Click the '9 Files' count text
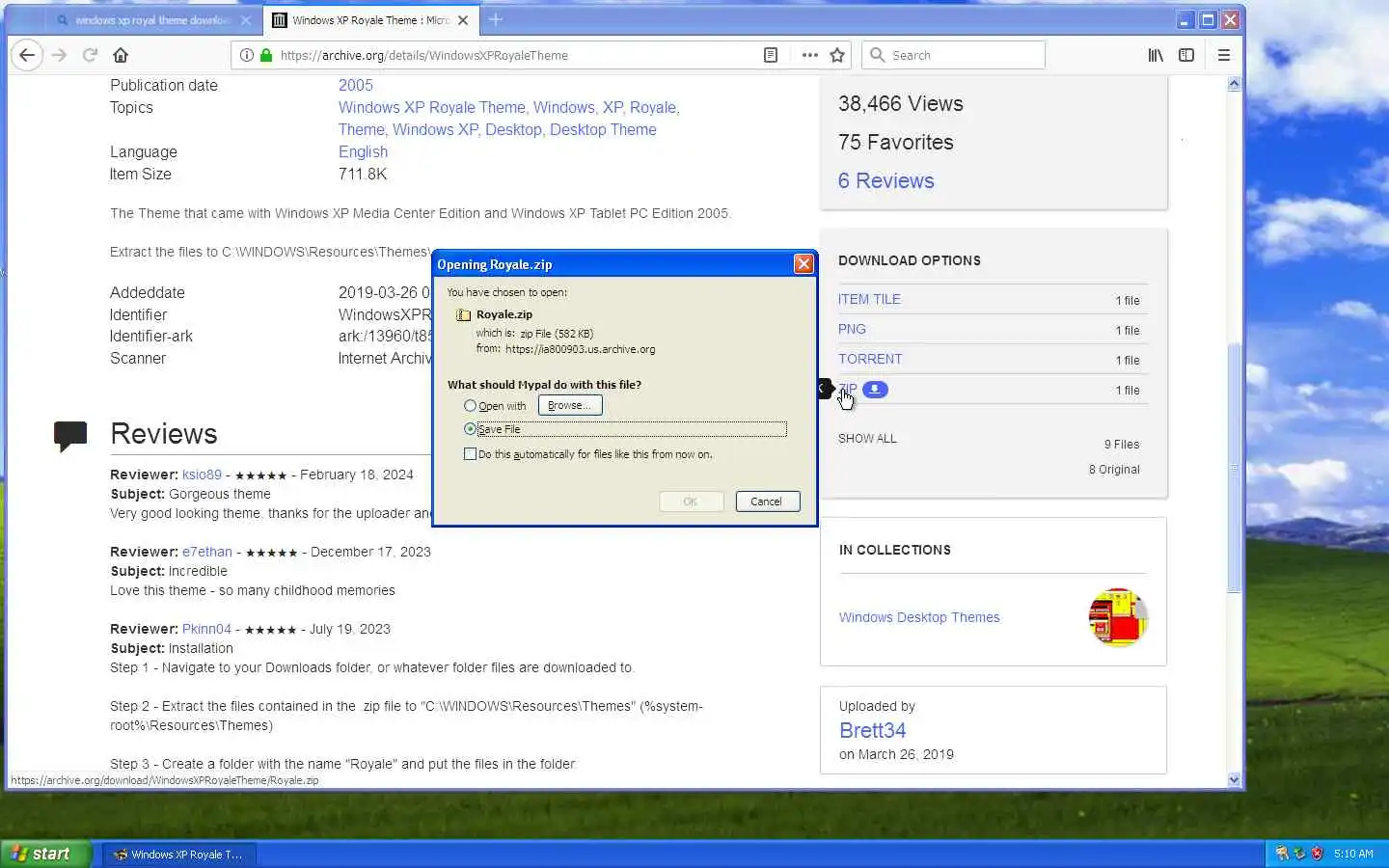This screenshot has height=868, width=1389. click(1122, 445)
